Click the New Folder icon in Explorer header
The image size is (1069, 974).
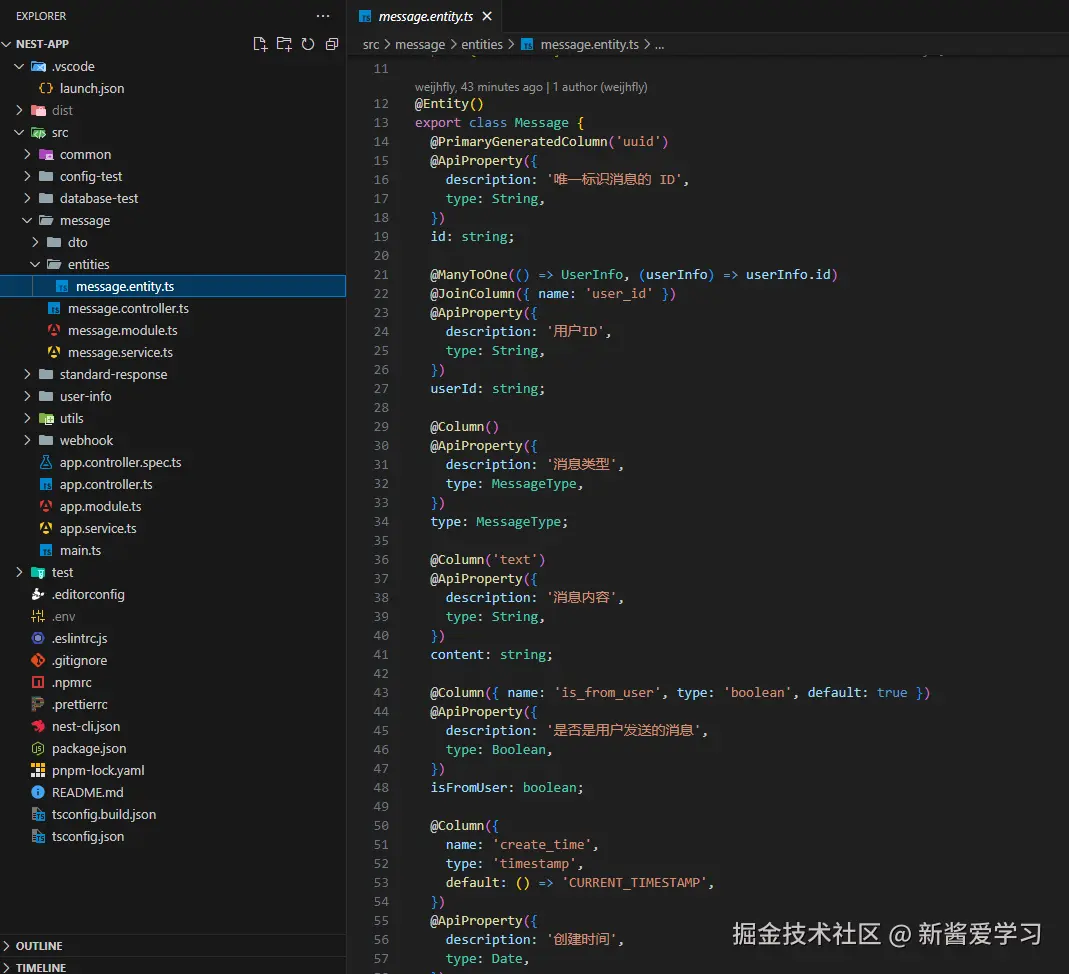tap(284, 44)
